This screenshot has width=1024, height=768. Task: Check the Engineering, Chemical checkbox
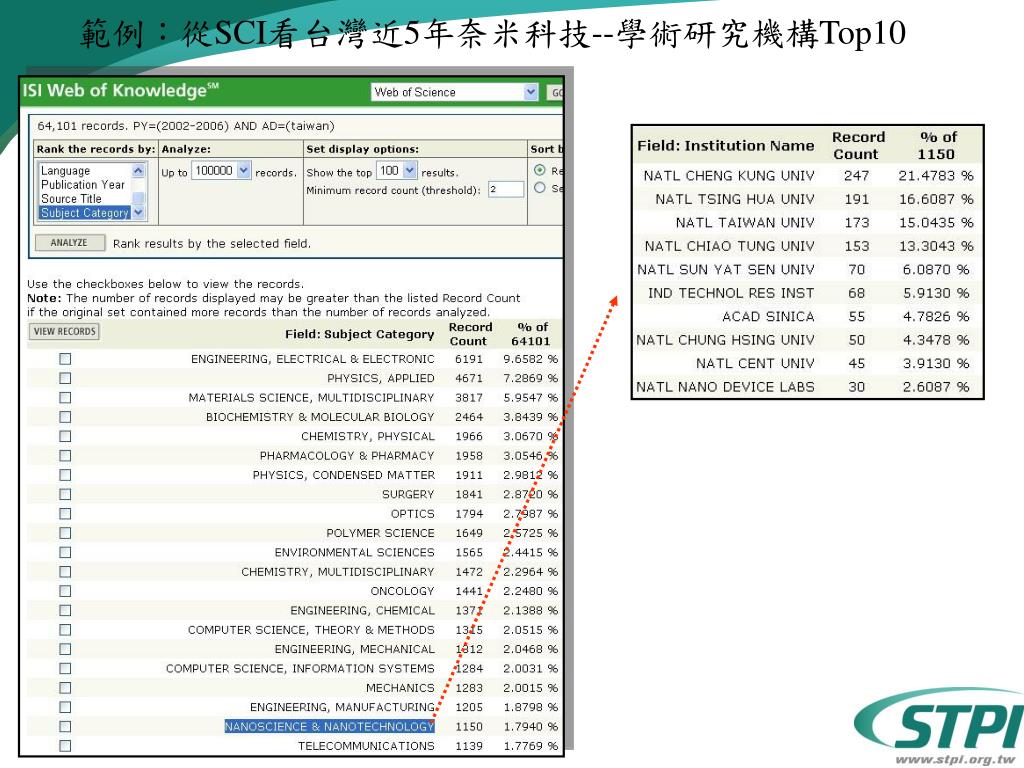coord(65,610)
